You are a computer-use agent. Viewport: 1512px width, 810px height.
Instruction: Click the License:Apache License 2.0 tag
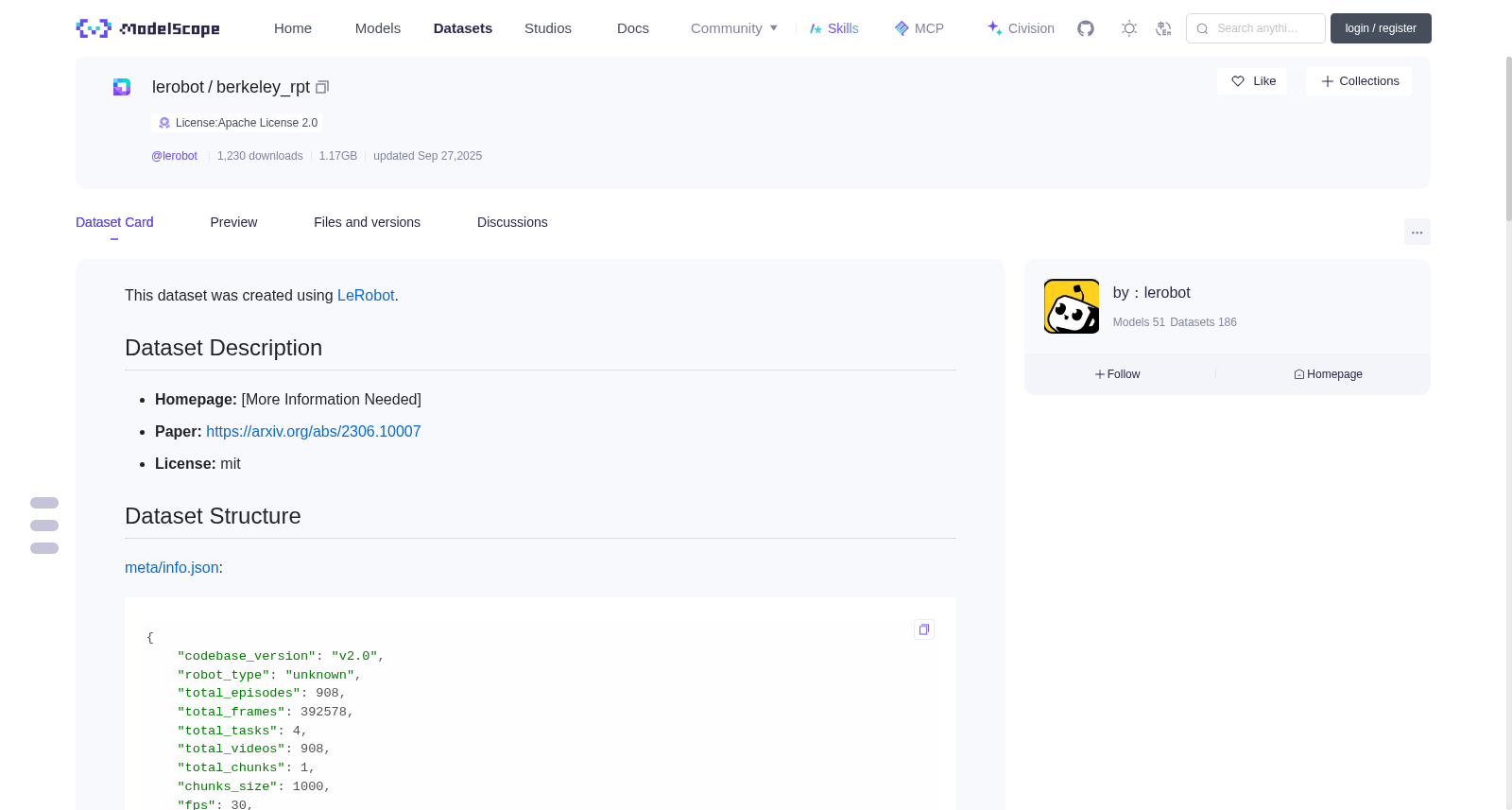pos(237,123)
